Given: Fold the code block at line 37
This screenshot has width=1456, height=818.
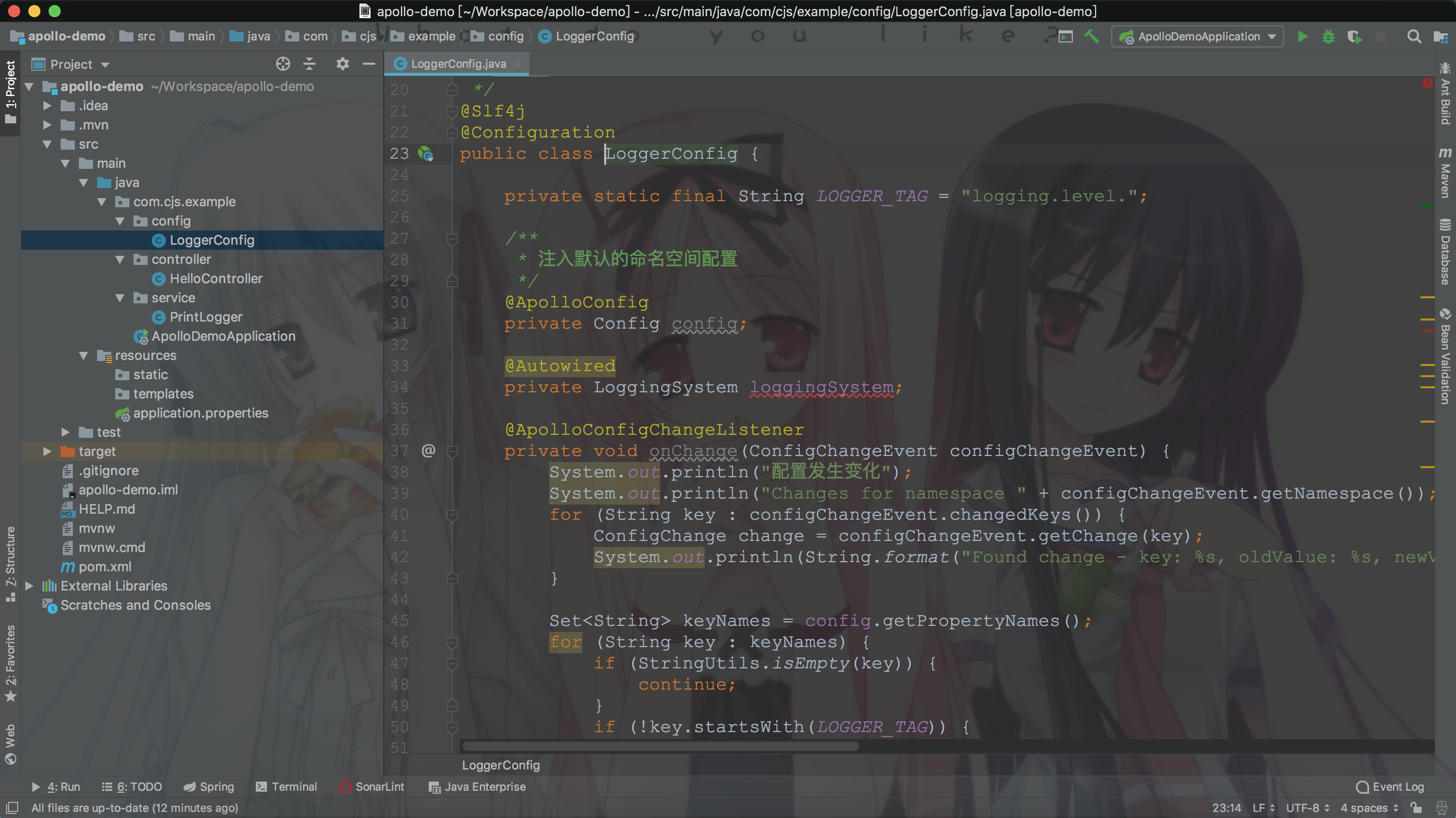Looking at the screenshot, I should [451, 451].
